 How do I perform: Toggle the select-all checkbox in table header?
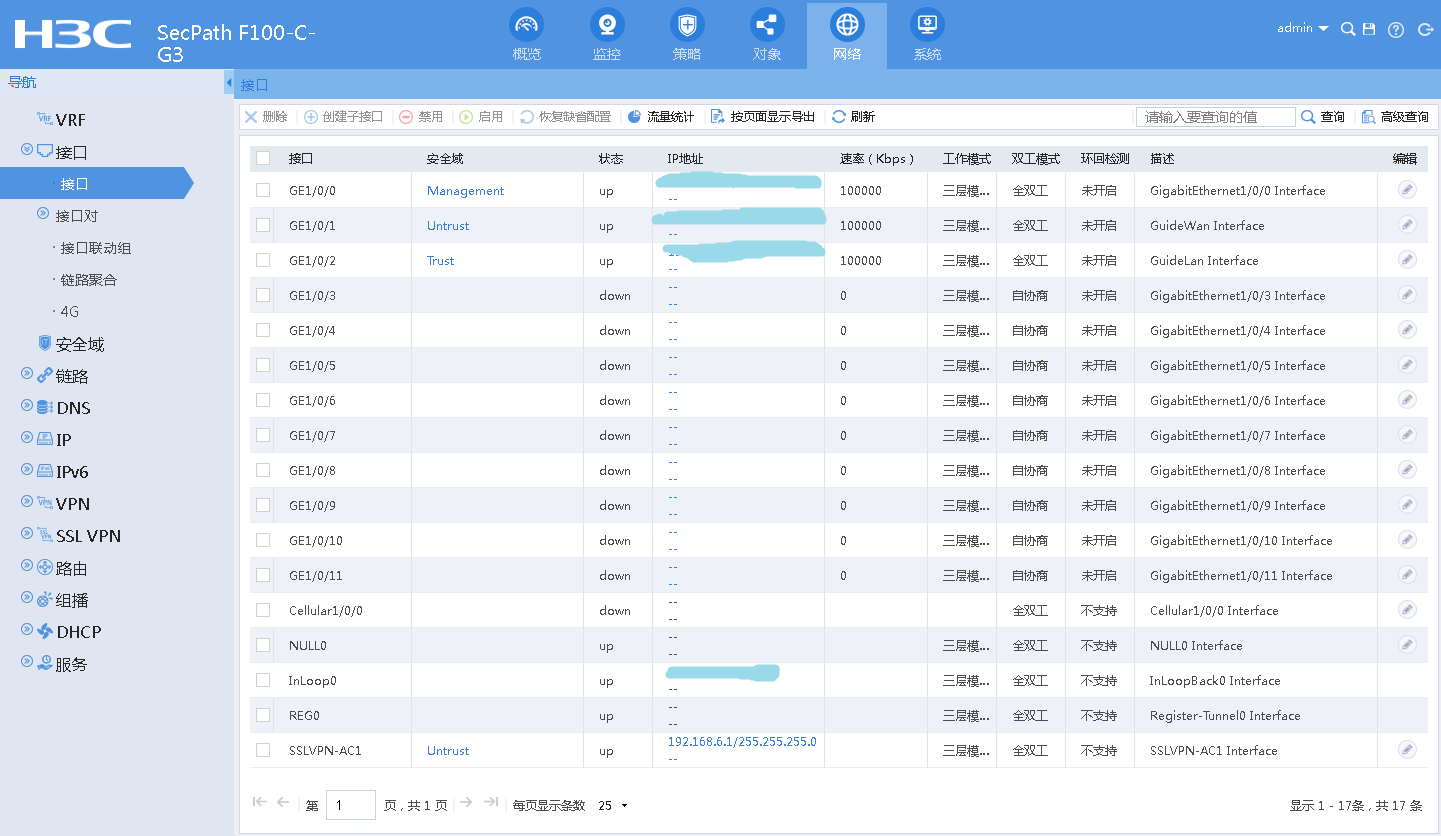pos(263,158)
